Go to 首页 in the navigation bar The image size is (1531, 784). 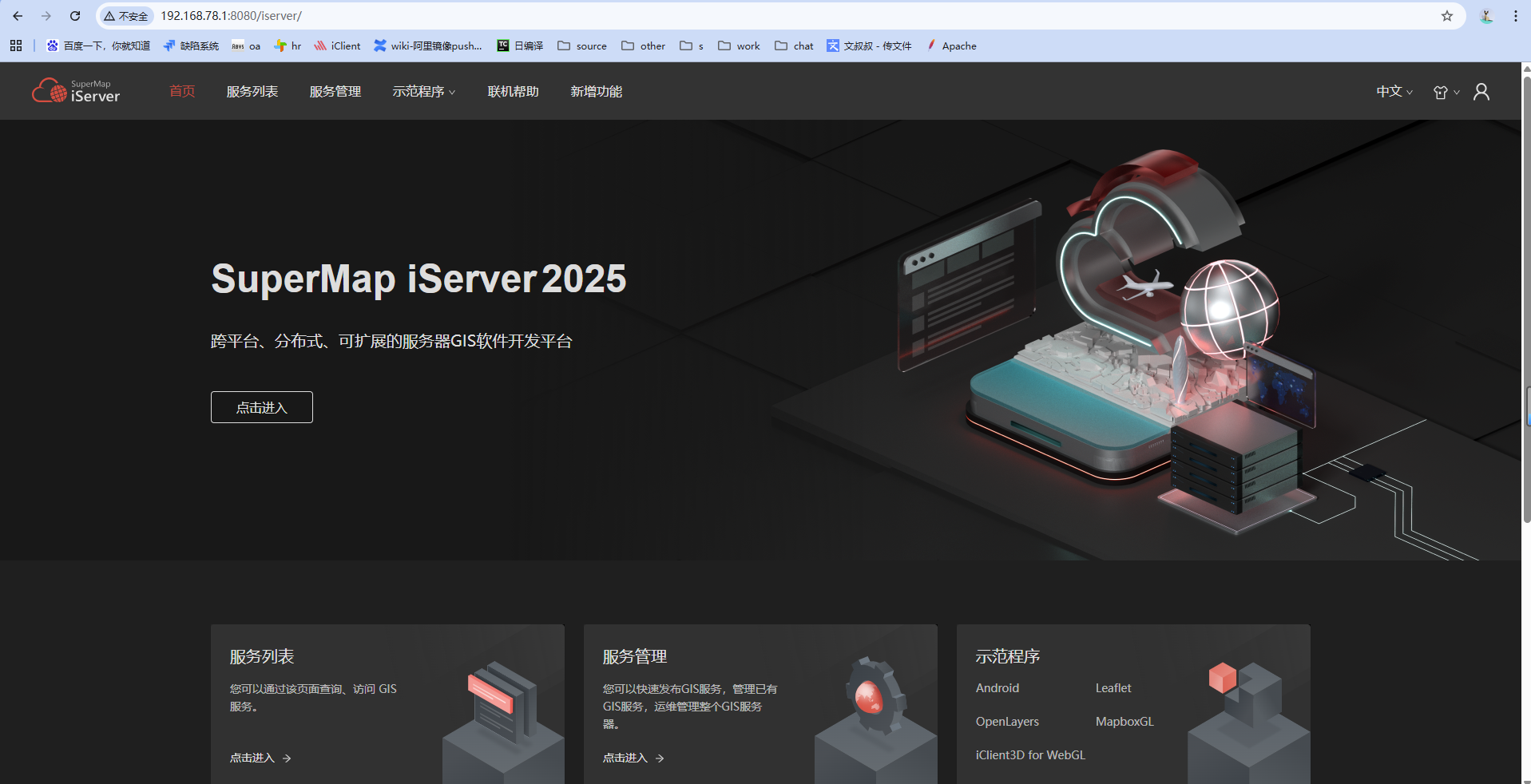pos(182,91)
